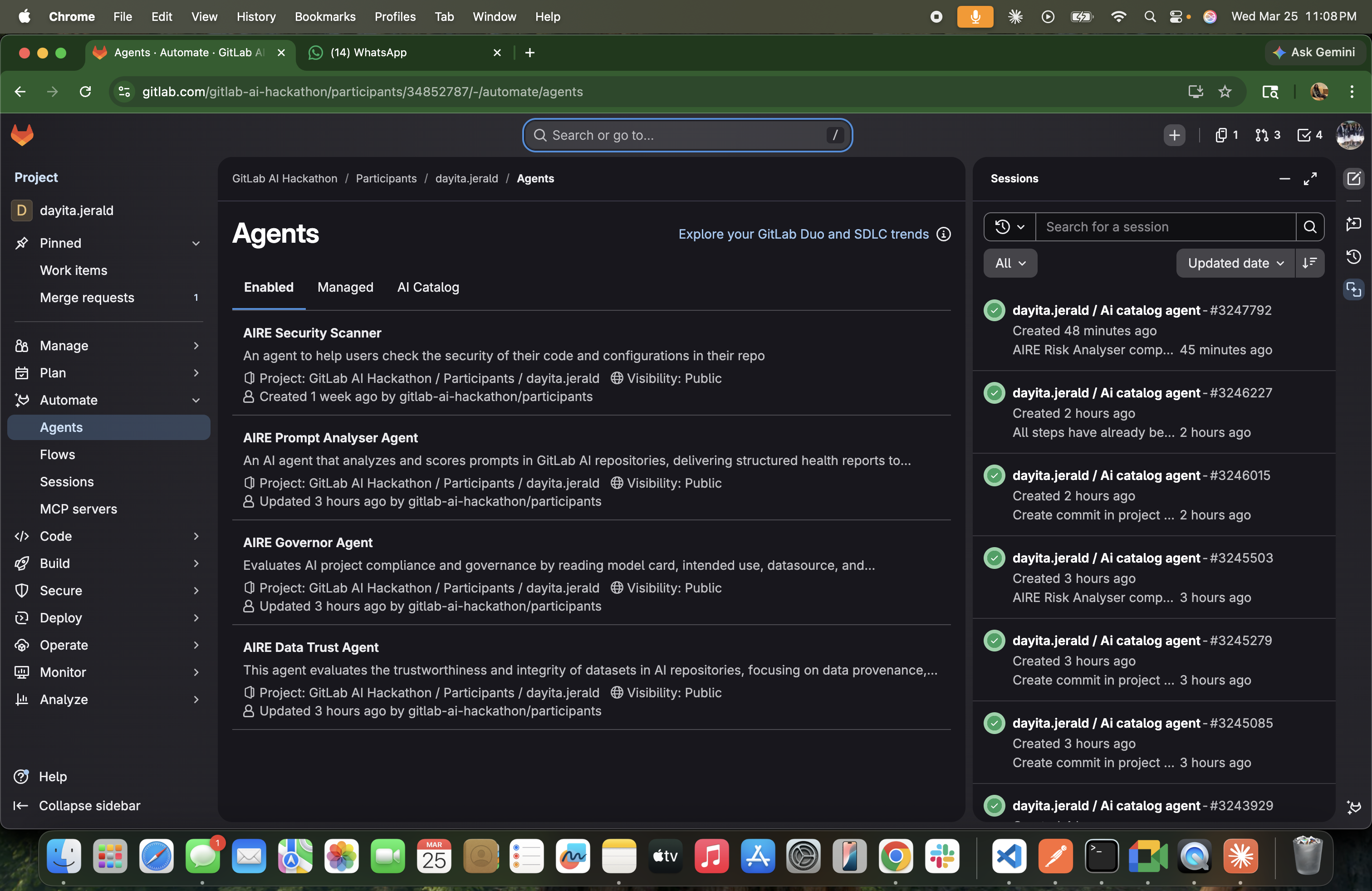Viewport: 1372px width, 891px height.
Task: Toggle session sort direction button
Action: [1309, 264]
